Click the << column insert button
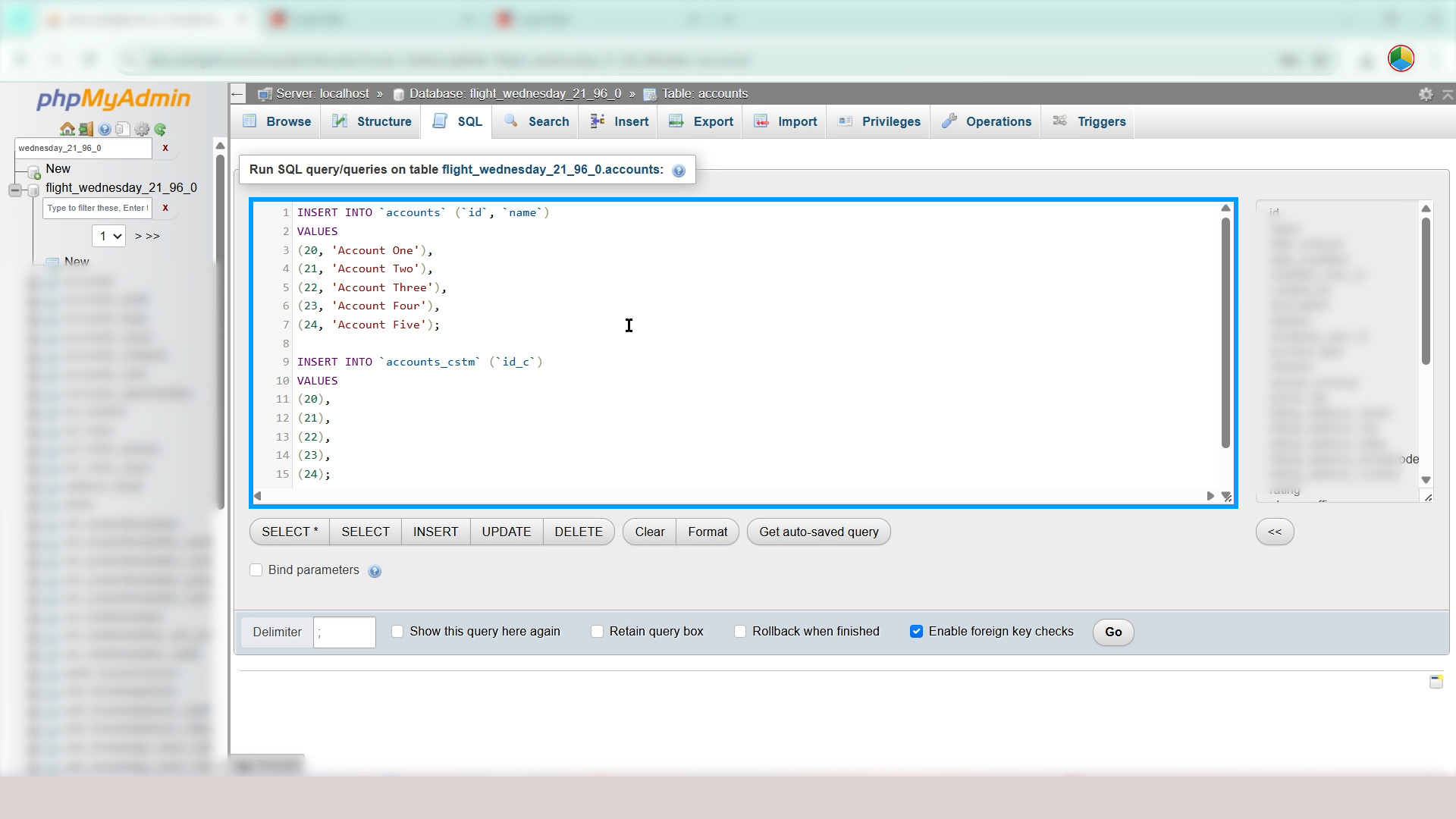 tap(1275, 532)
